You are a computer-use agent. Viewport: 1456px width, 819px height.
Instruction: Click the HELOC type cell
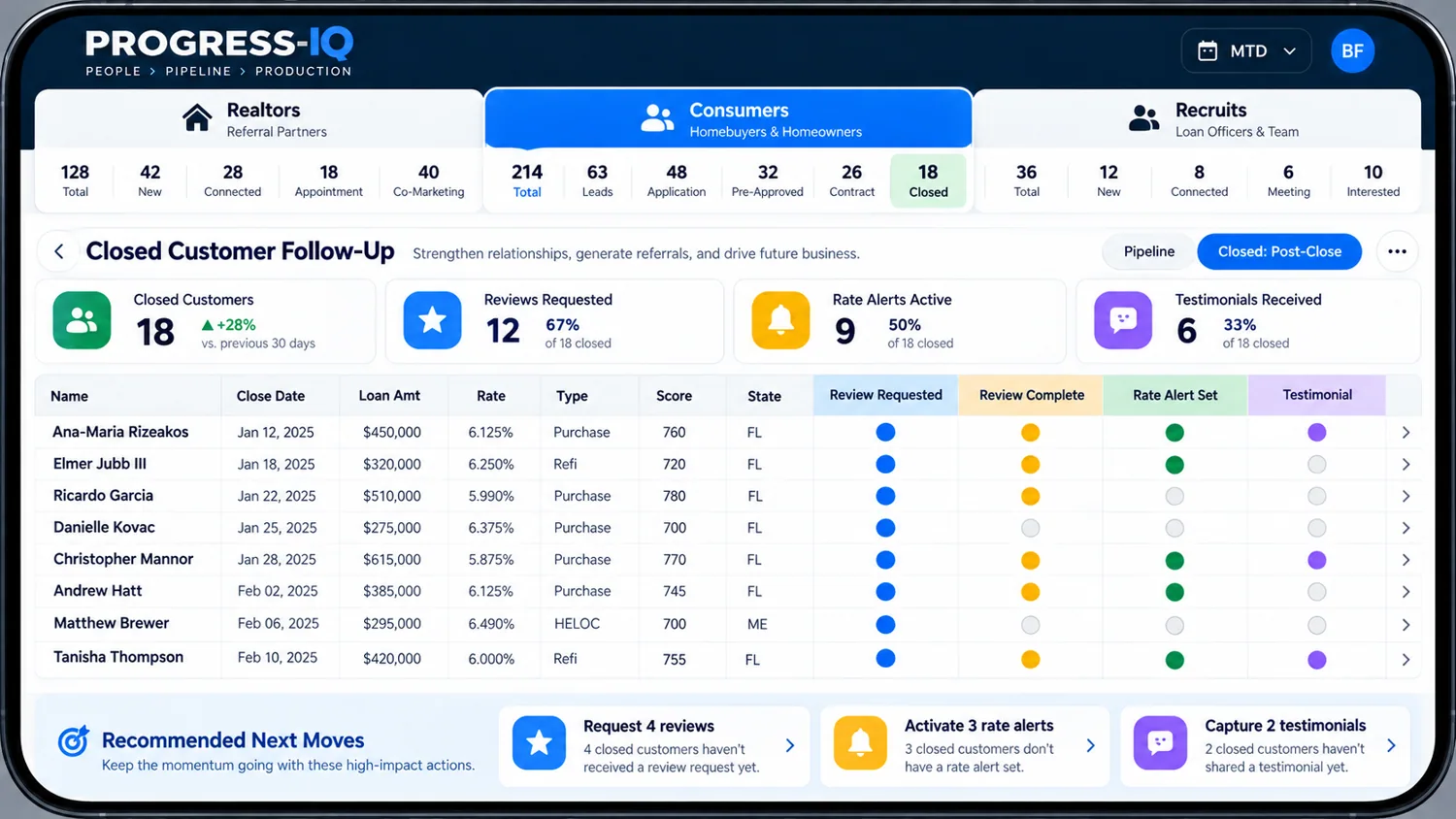[577, 624]
